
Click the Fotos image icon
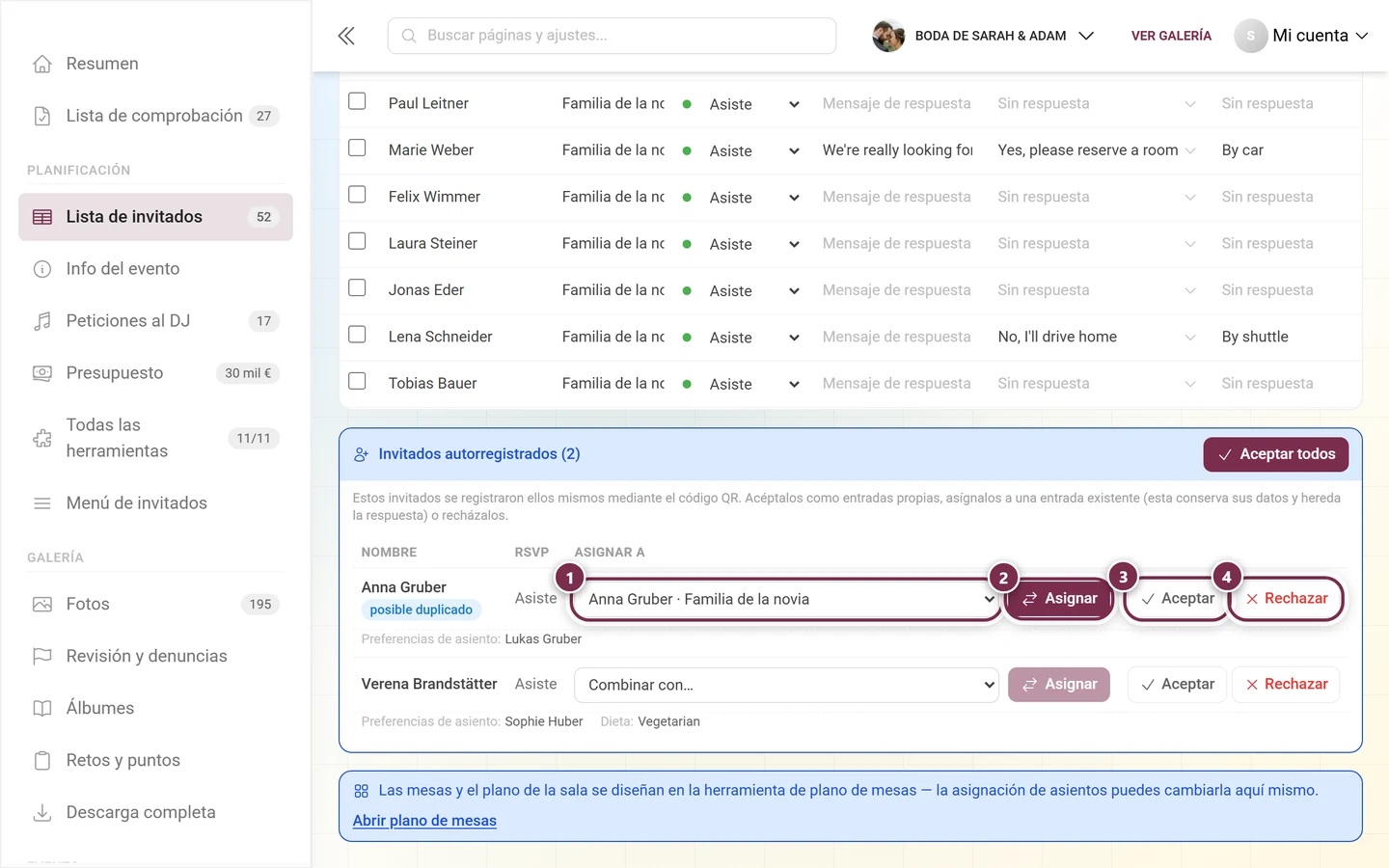coord(42,605)
